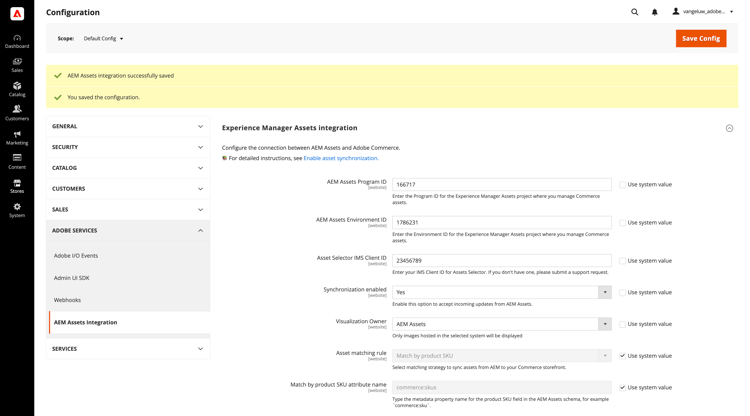Screen dimensions: 750x416
Task: Expand the SERVICES configuration section
Action: 128,349
